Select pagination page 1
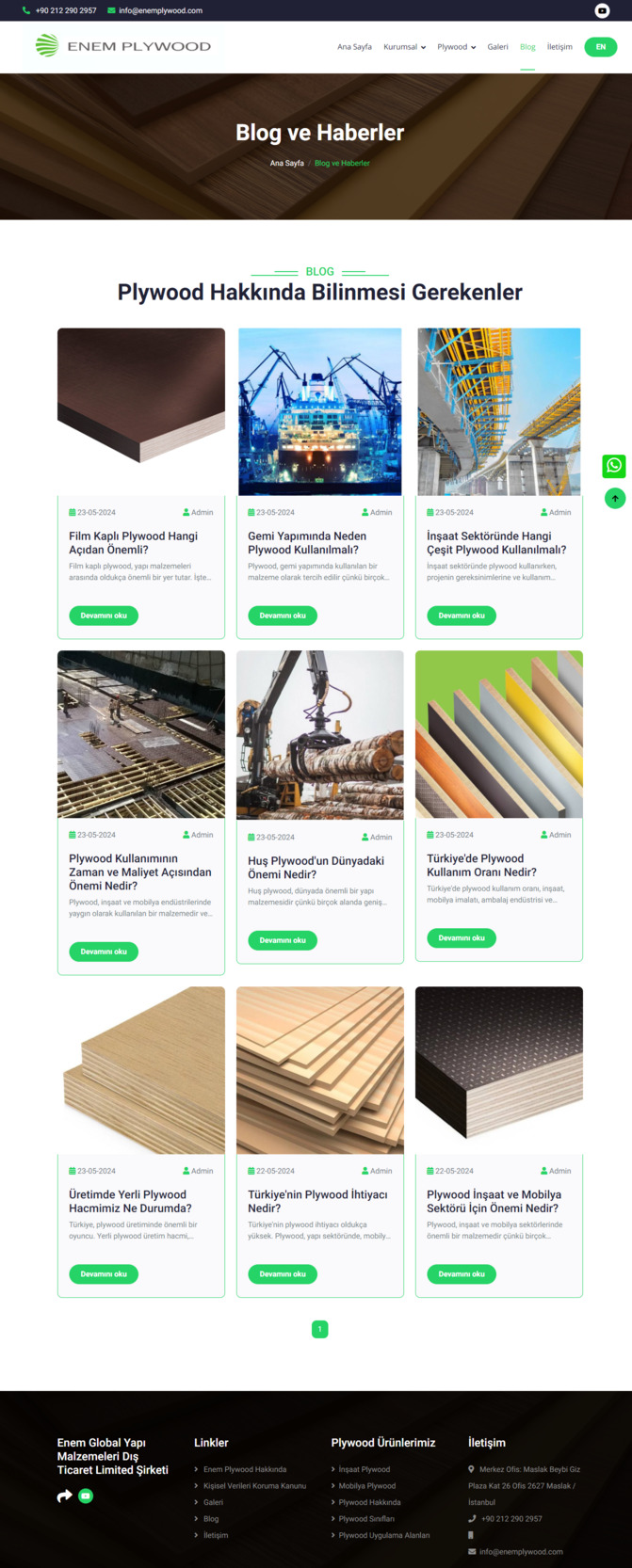The width and height of the screenshot is (632, 1568). (319, 1329)
